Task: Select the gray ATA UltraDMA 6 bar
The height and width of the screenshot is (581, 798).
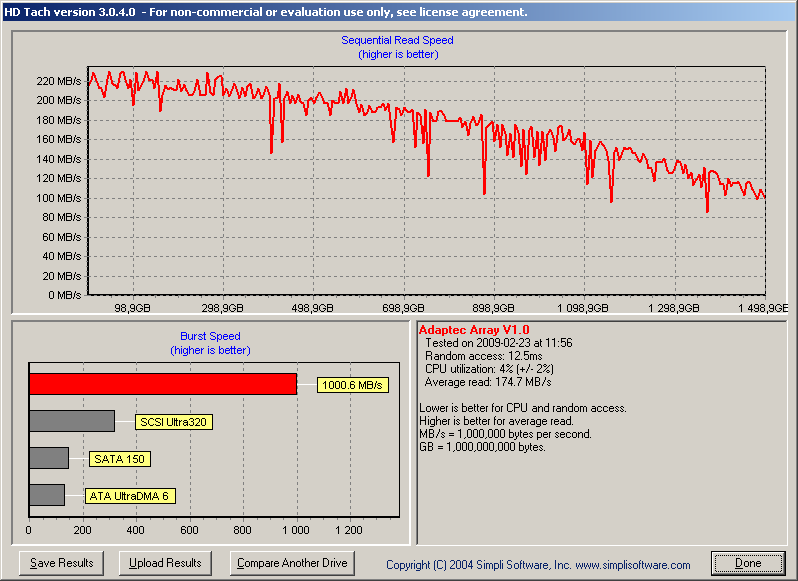Action: pos(47,495)
